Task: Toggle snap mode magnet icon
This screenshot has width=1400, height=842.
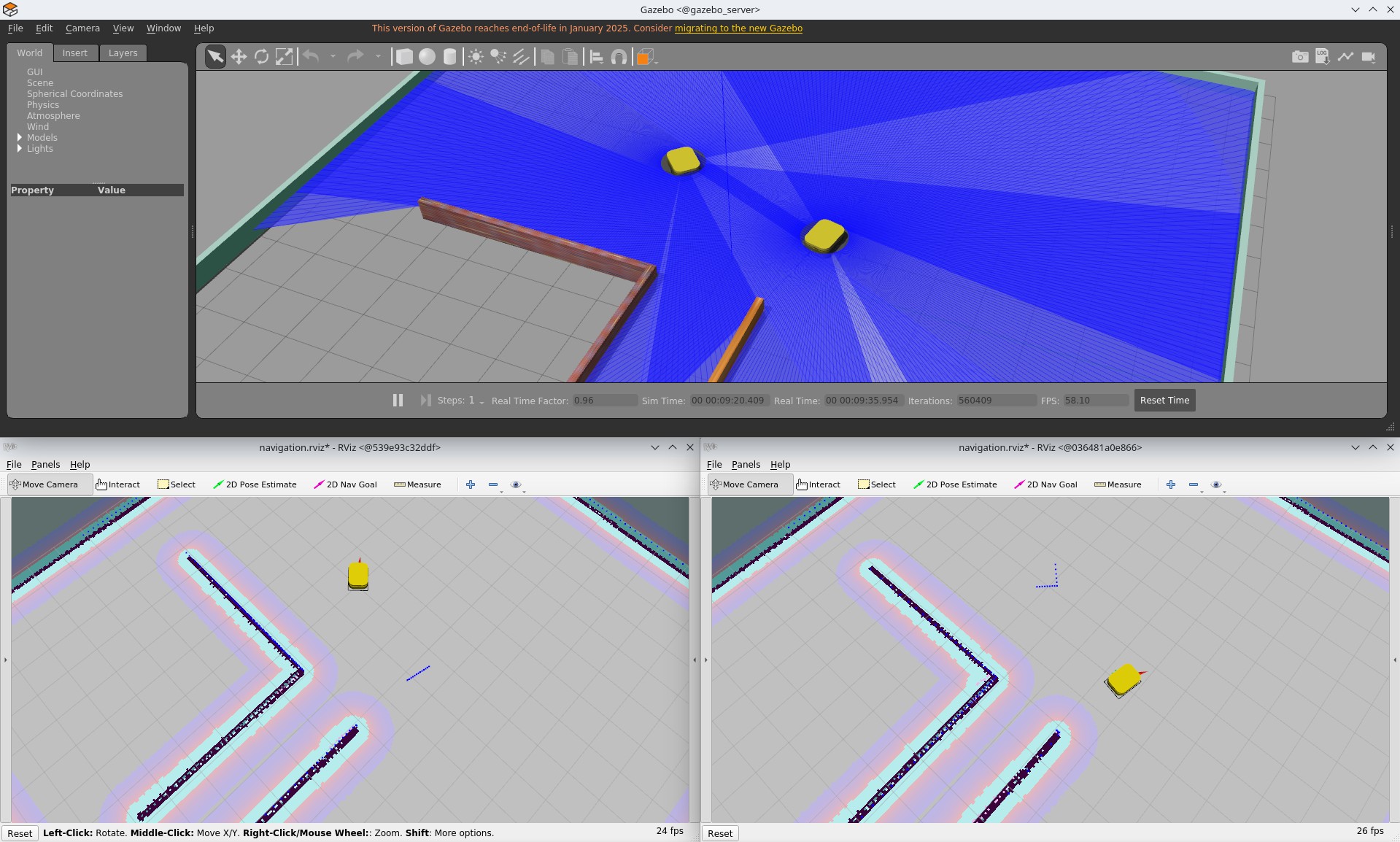Action: coord(619,57)
